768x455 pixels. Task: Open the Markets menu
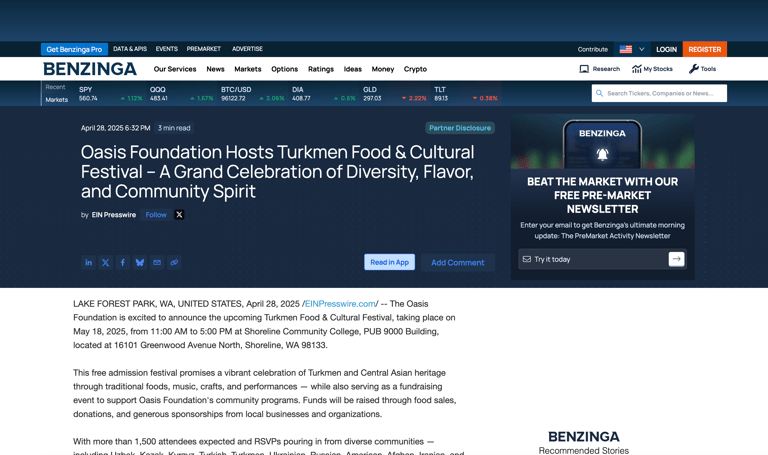(x=248, y=69)
